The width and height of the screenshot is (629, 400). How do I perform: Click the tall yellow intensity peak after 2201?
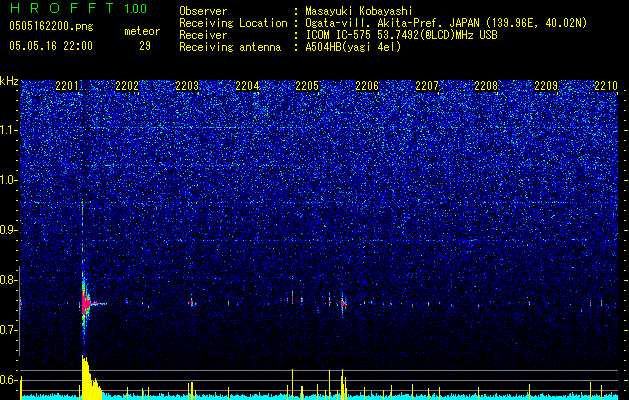(x=89, y=377)
